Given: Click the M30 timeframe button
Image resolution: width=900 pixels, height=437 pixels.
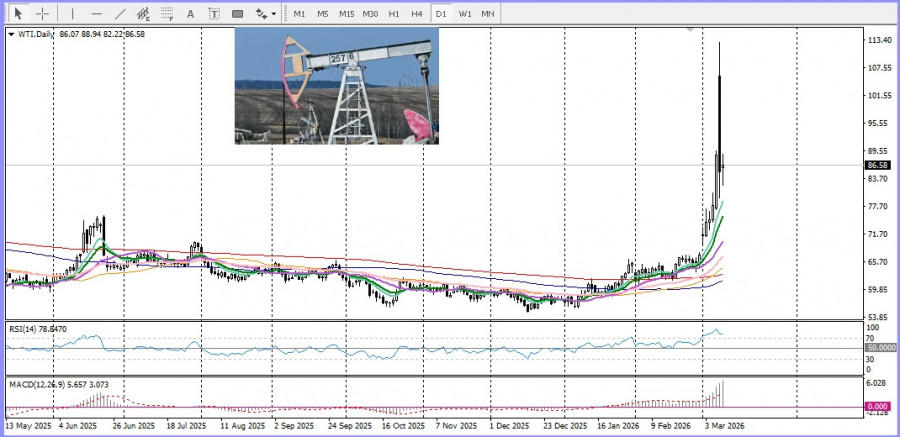Looking at the screenshot, I should tap(370, 14).
